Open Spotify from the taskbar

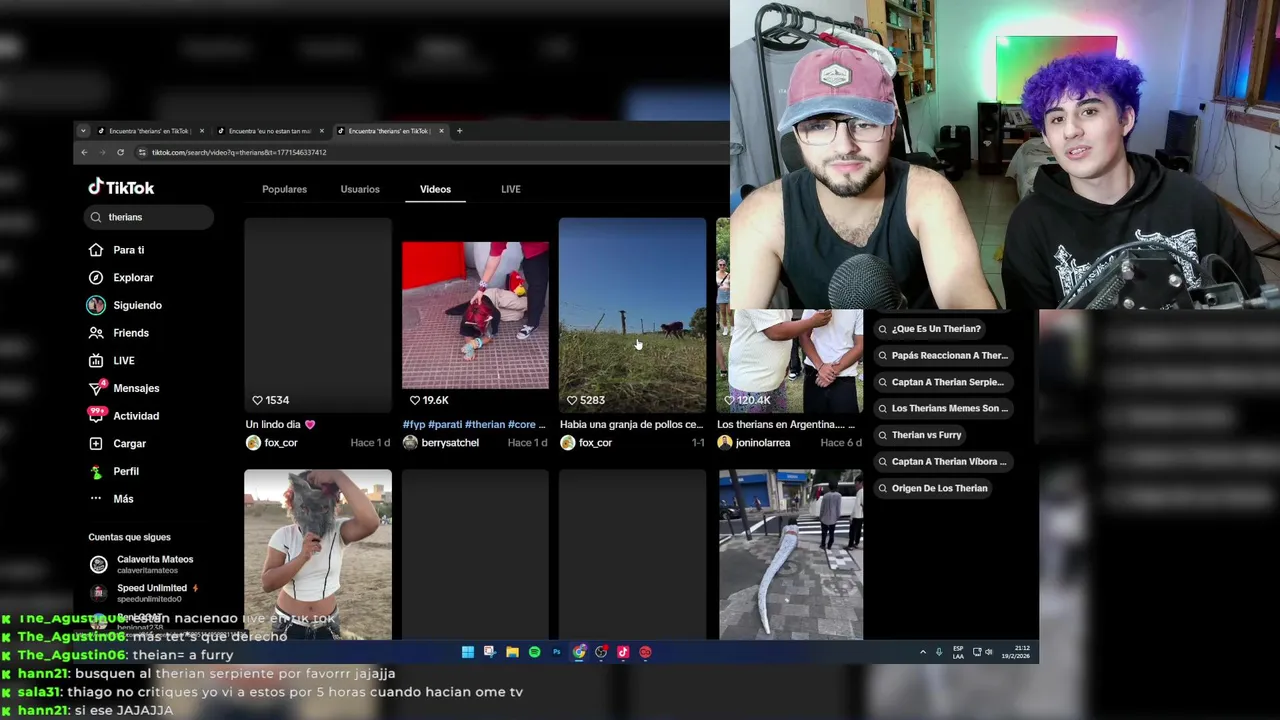[534, 652]
